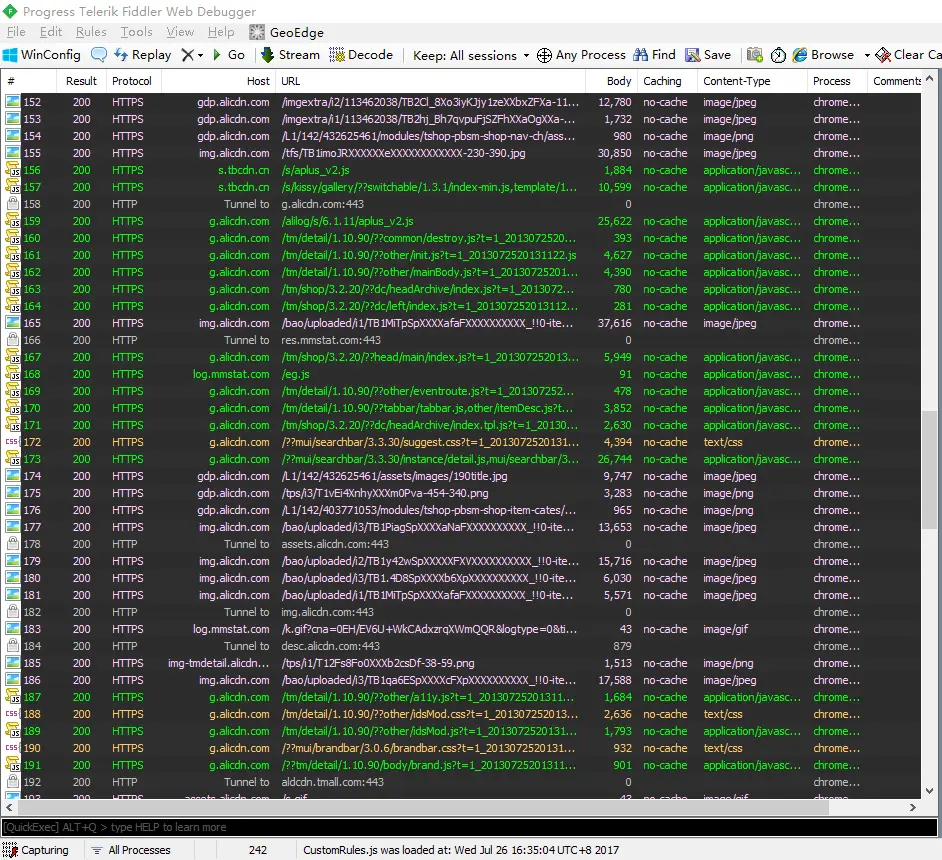The width and height of the screenshot is (942, 860).
Task: Click the lock icon of session 192
Action: (x=13, y=782)
